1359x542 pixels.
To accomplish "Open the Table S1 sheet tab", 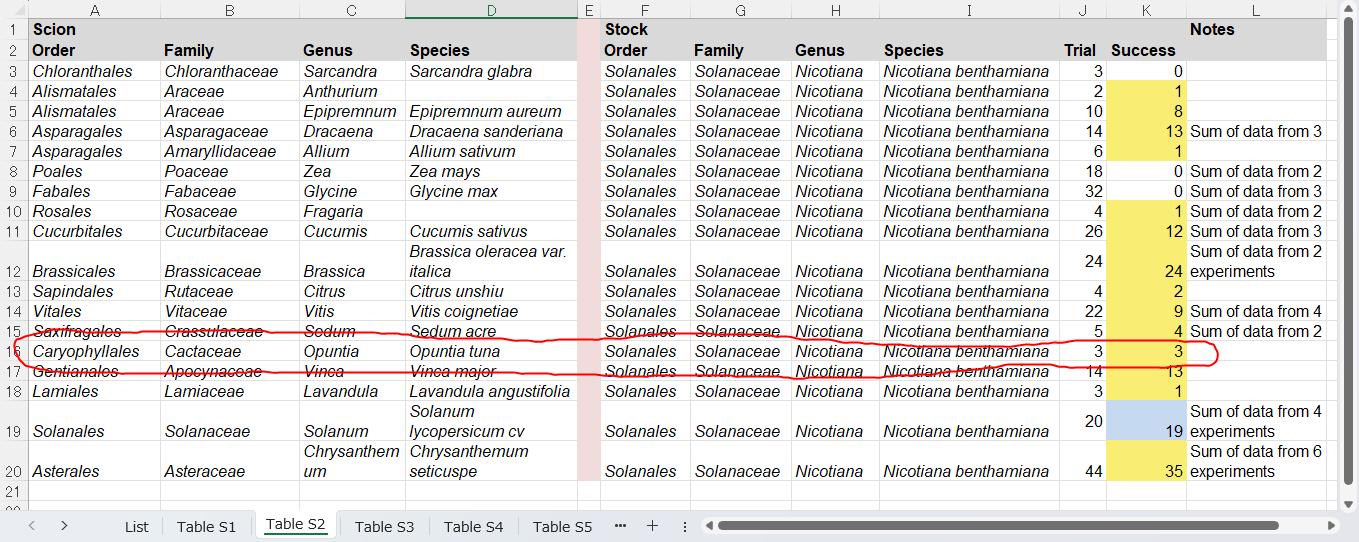I will click(206, 527).
